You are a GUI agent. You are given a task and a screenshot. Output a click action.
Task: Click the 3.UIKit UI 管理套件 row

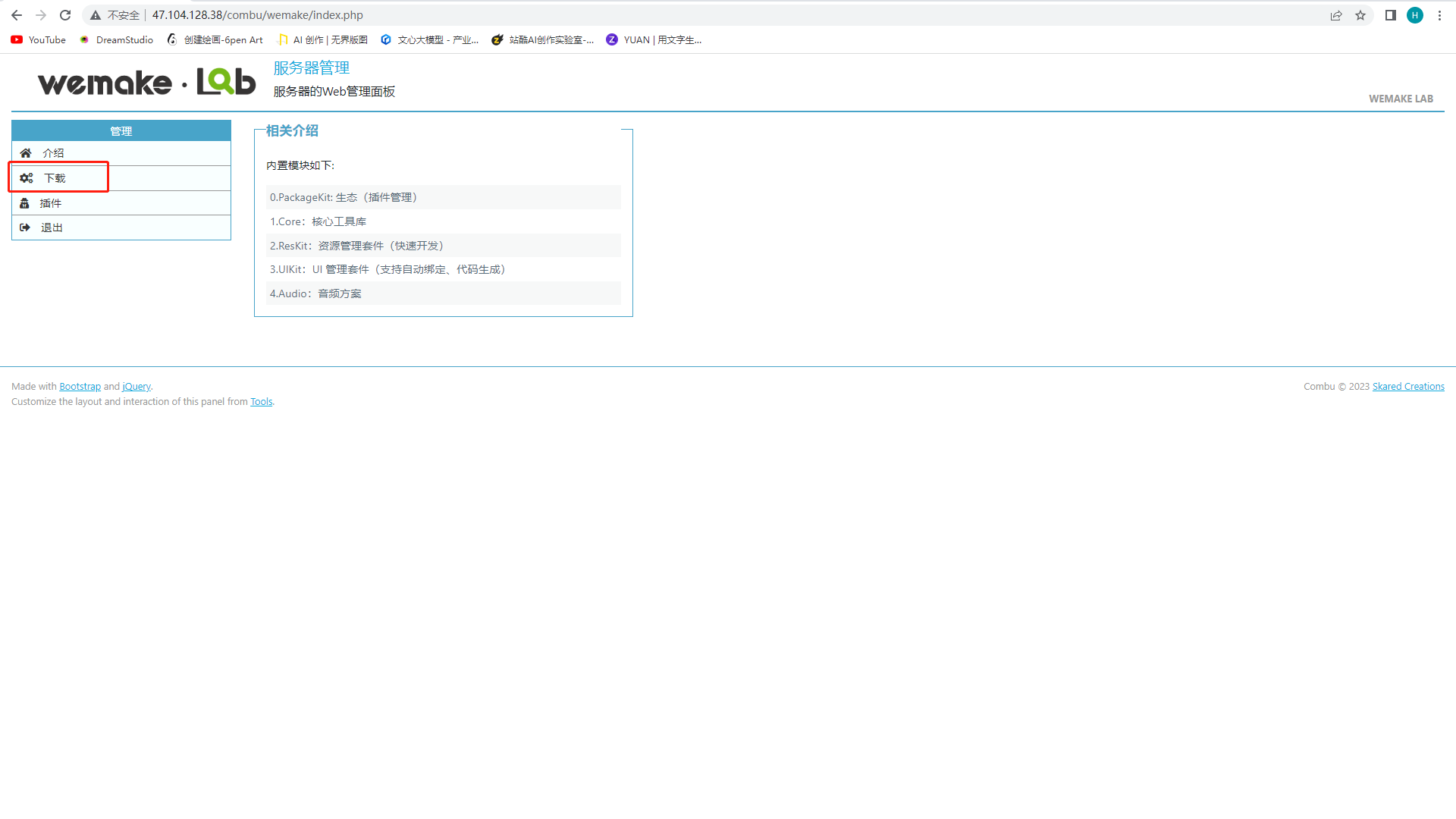(444, 269)
